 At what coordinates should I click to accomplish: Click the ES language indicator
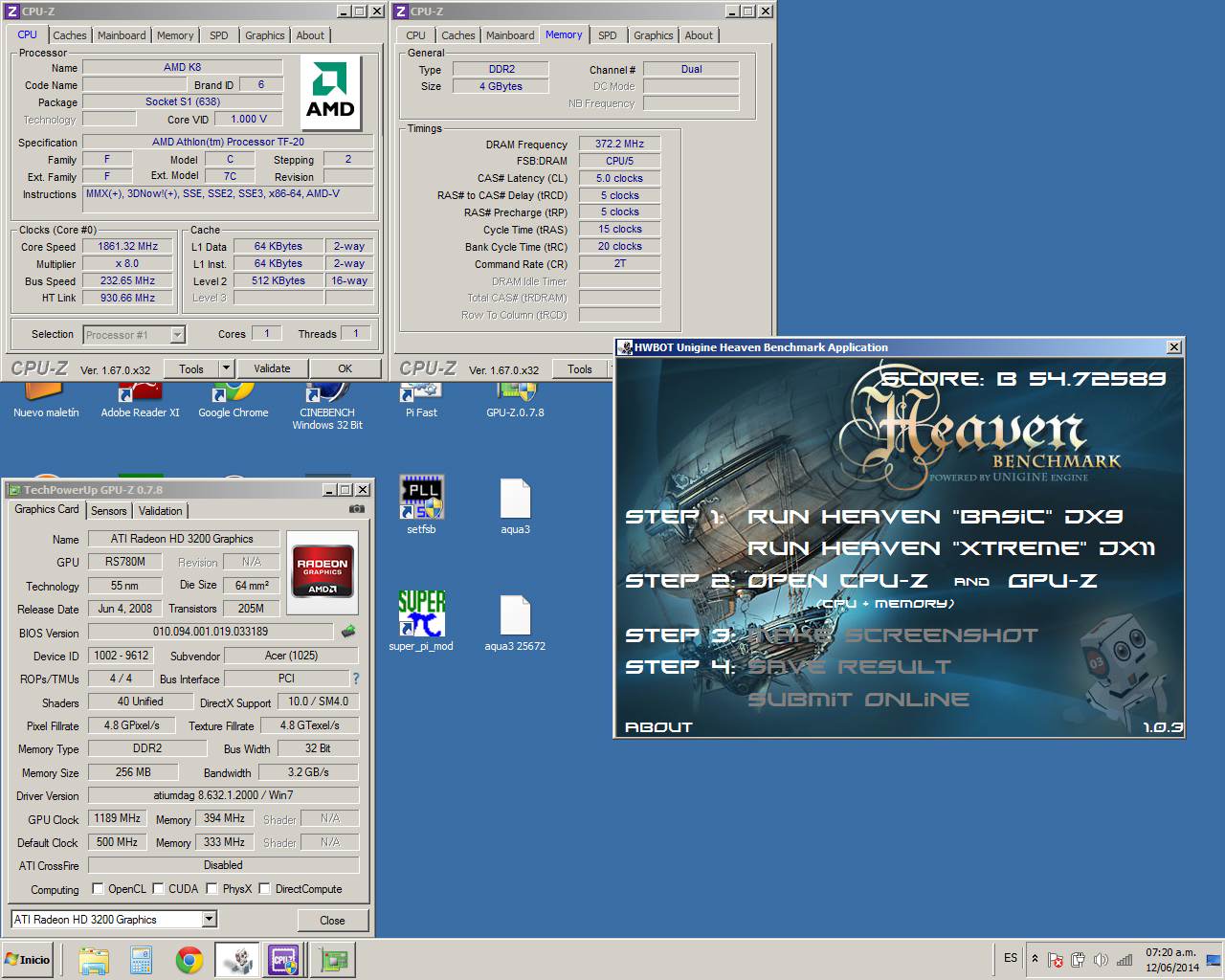coord(1011,958)
